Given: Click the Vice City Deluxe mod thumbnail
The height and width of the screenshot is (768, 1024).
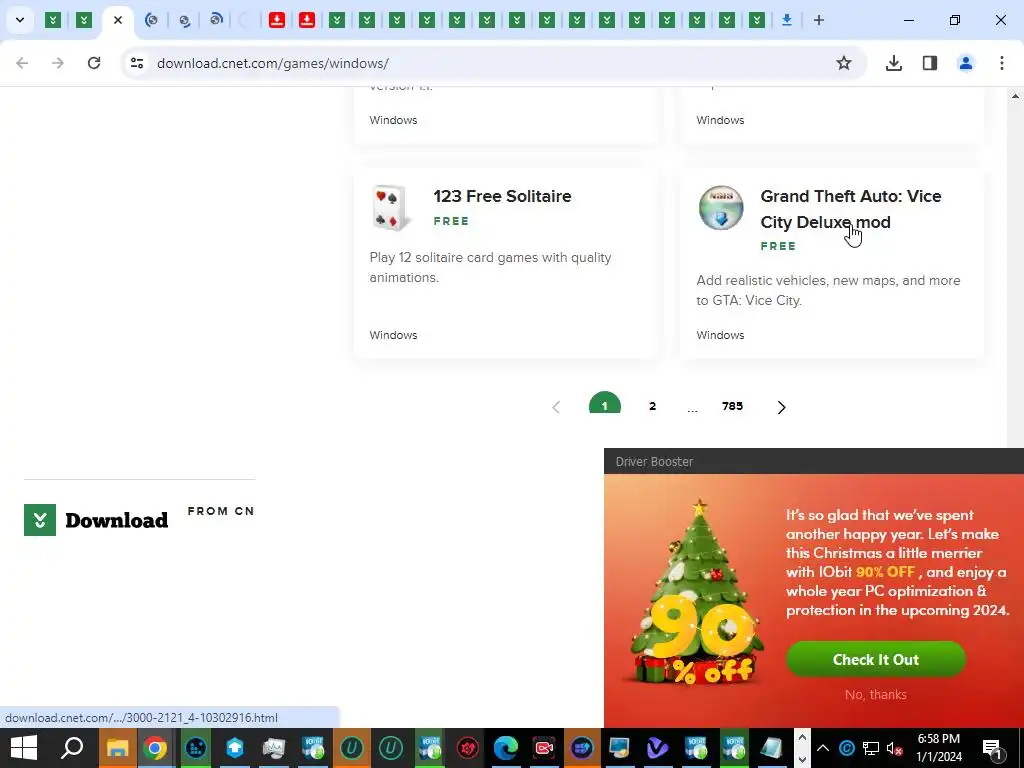Looking at the screenshot, I should click(x=721, y=208).
